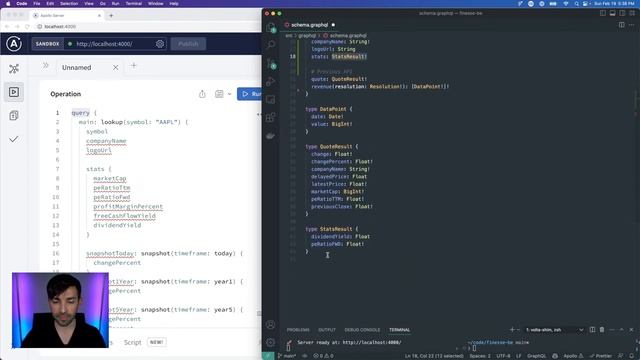Open the Schema view in Apollo sidebar
Screen dimensions: 640x360
click(14, 69)
